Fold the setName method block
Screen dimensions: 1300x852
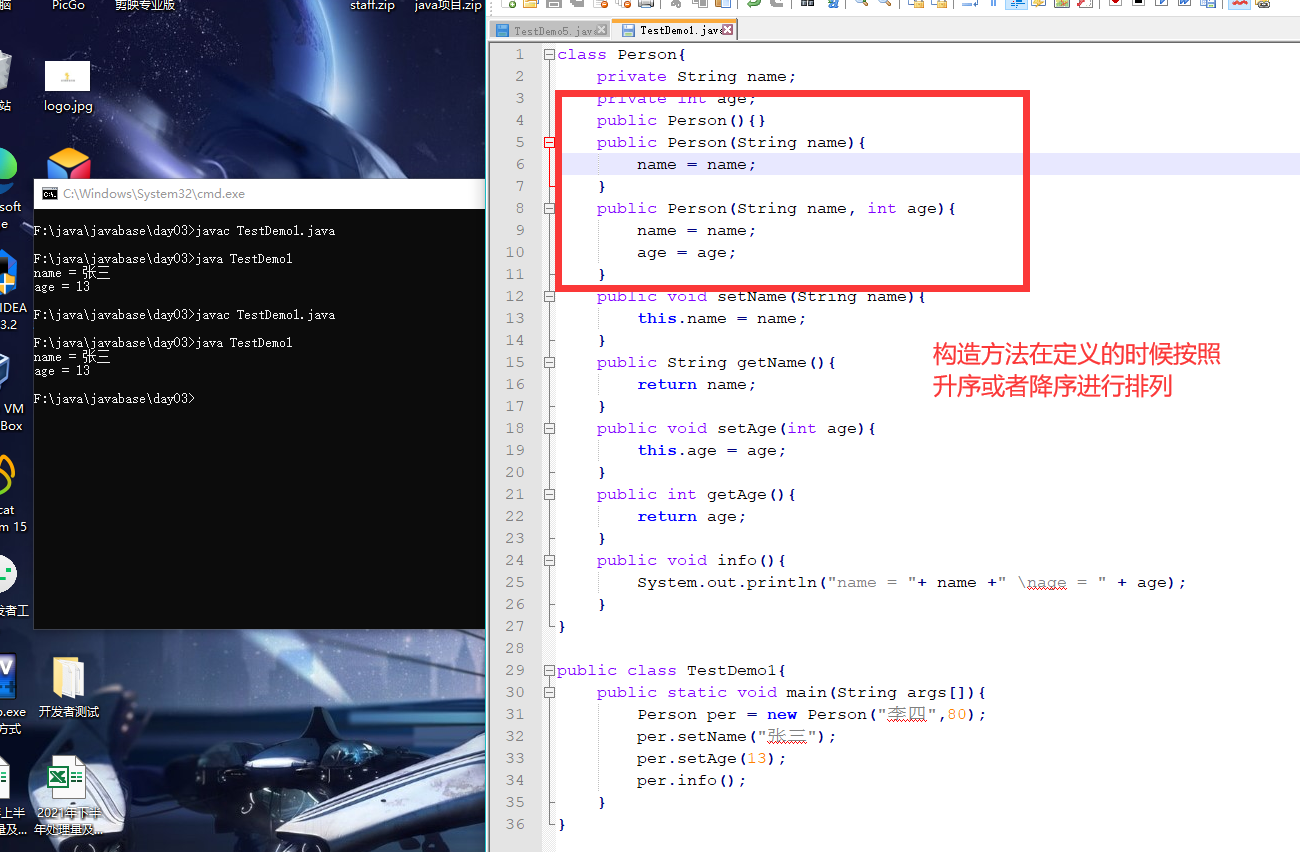(549, 296)
